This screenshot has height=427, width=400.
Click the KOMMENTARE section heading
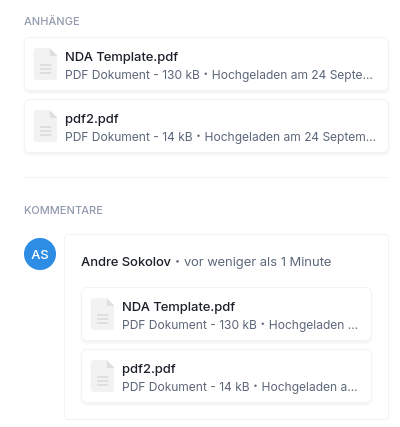63,210
